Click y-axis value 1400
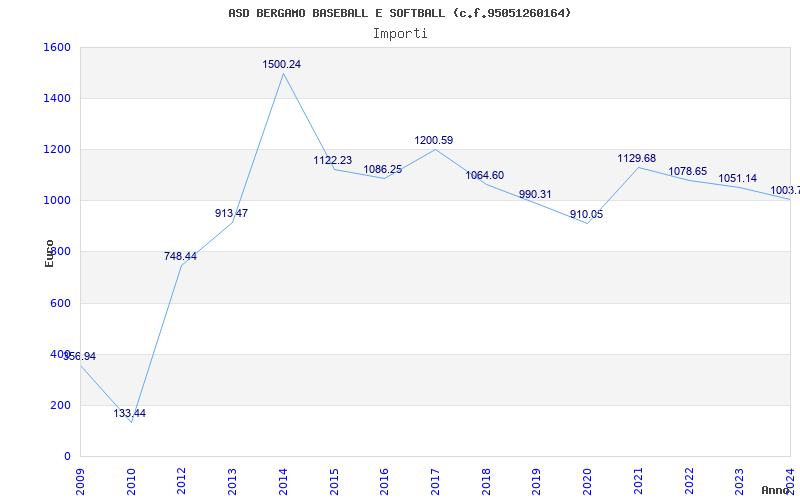Image resolution: width=800 pixels, height=500 pixels. click(x=57, y=98)
